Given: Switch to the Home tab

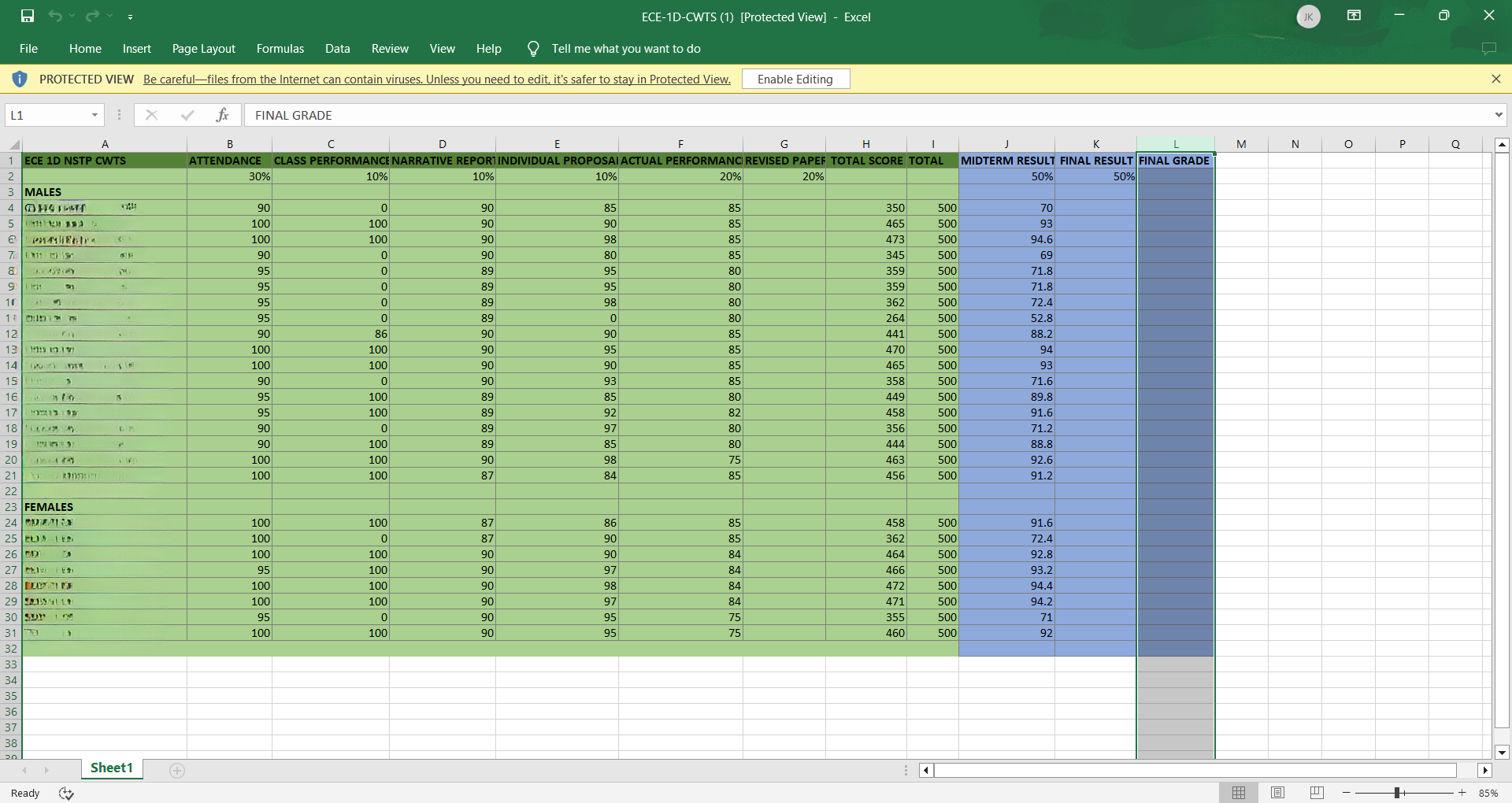Looking at the screenshot, I should point(85,49).
